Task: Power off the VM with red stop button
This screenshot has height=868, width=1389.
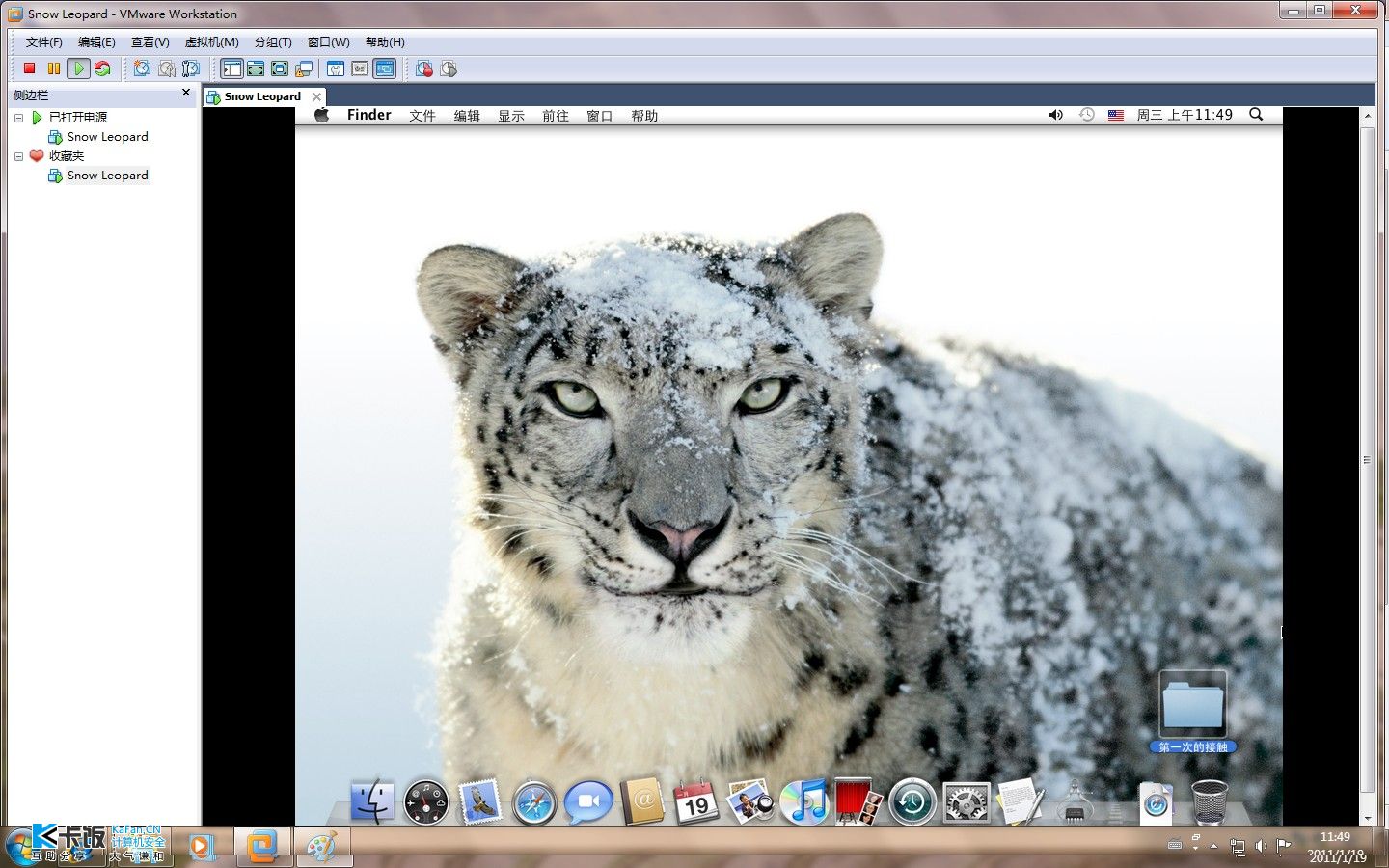Action: (29, 68)
